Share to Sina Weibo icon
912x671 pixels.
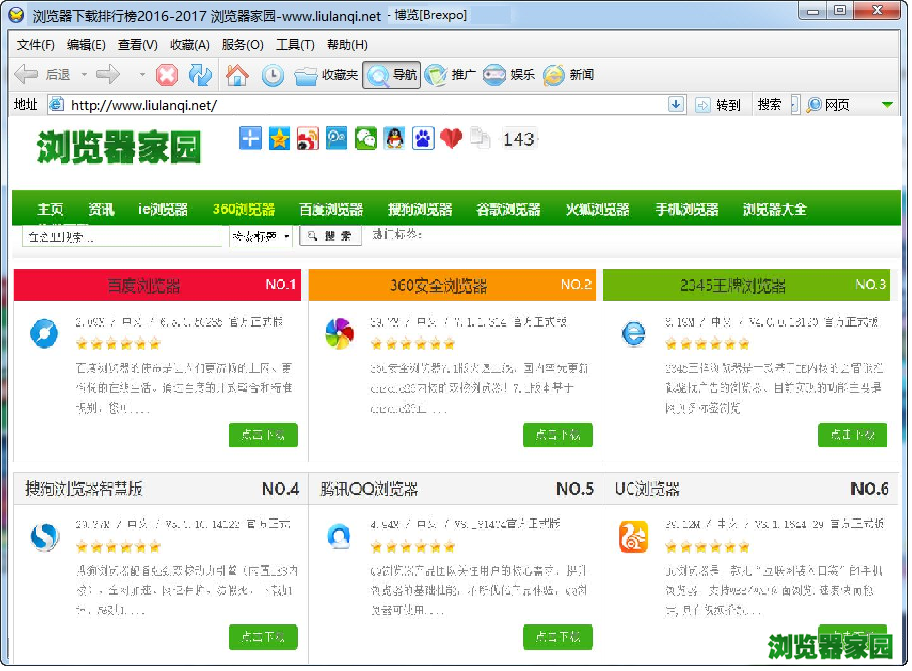[x=308, y=139]
